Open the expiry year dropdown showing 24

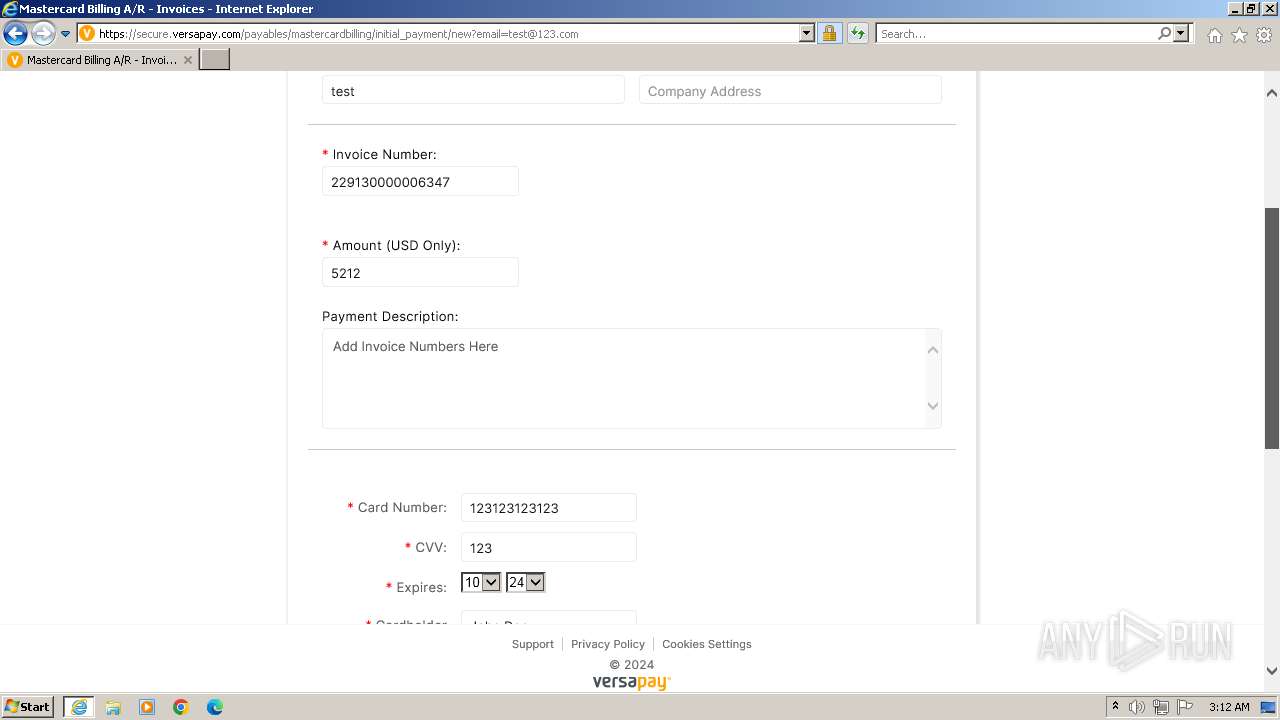click(525, 582)
